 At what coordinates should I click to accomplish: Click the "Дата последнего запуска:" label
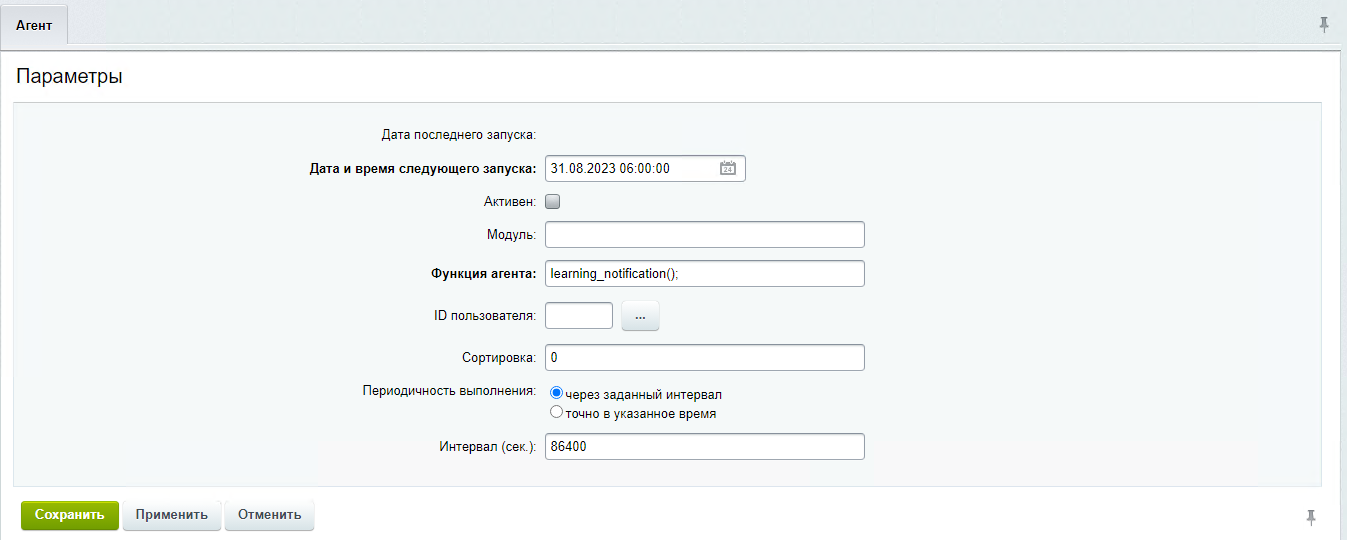tap(459, 134)
